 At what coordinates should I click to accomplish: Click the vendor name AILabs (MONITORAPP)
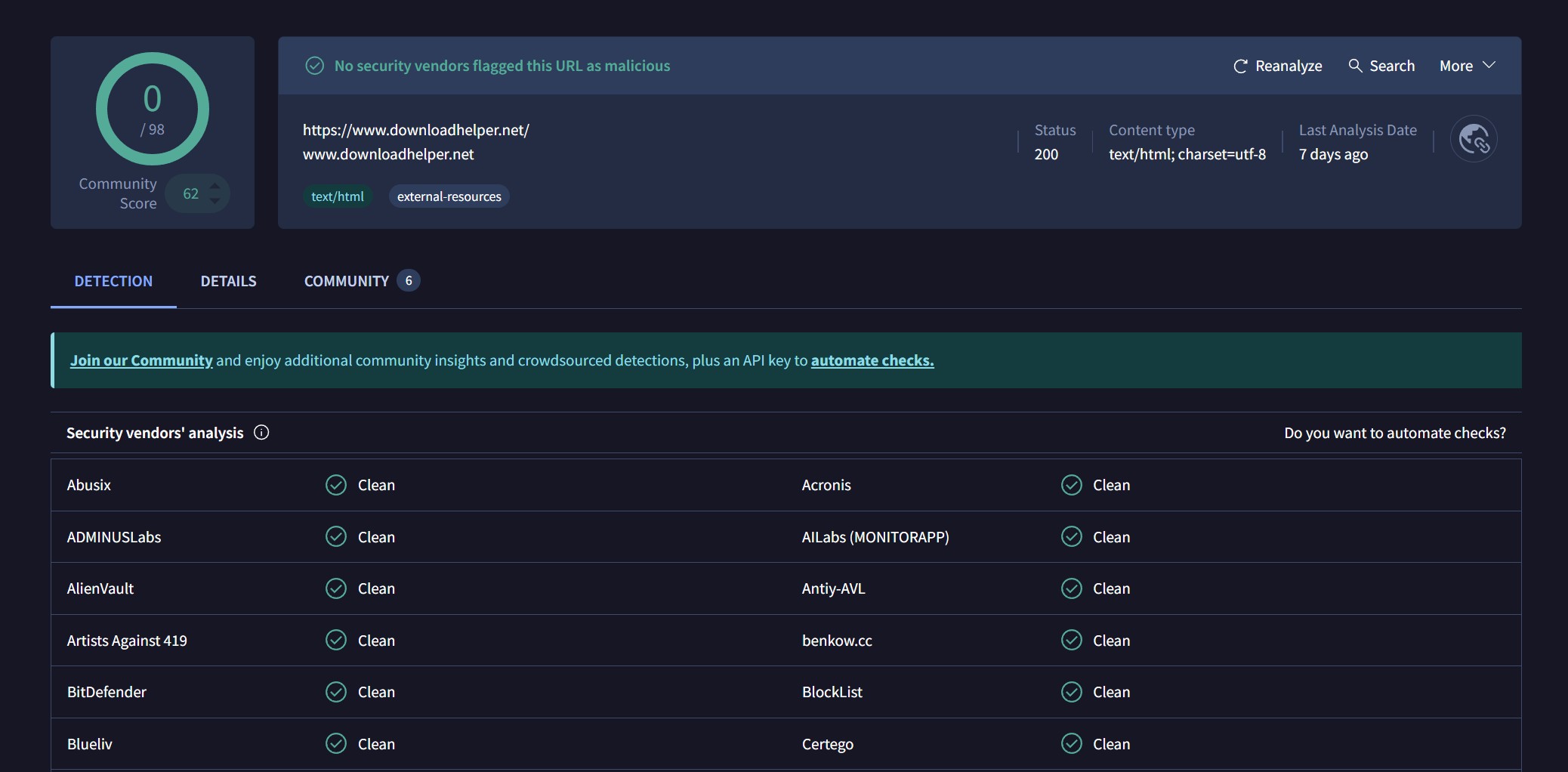pyautogui.click(x=875, y=537)
